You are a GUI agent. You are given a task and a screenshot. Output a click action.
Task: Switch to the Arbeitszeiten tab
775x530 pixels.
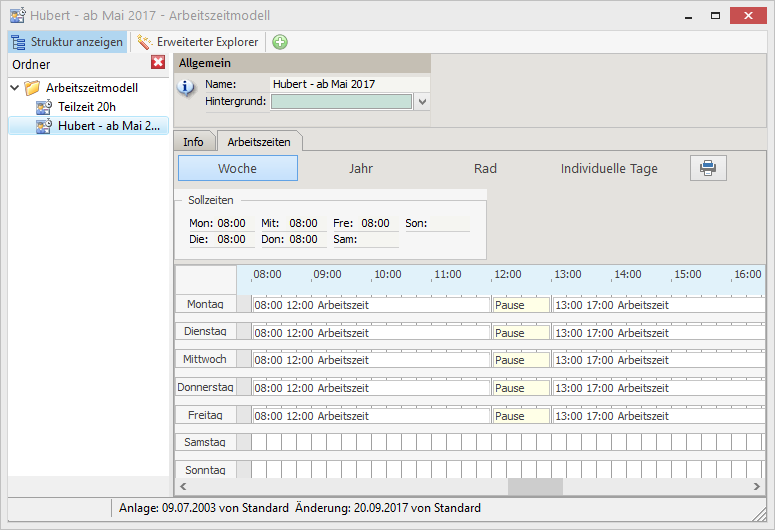260,142
